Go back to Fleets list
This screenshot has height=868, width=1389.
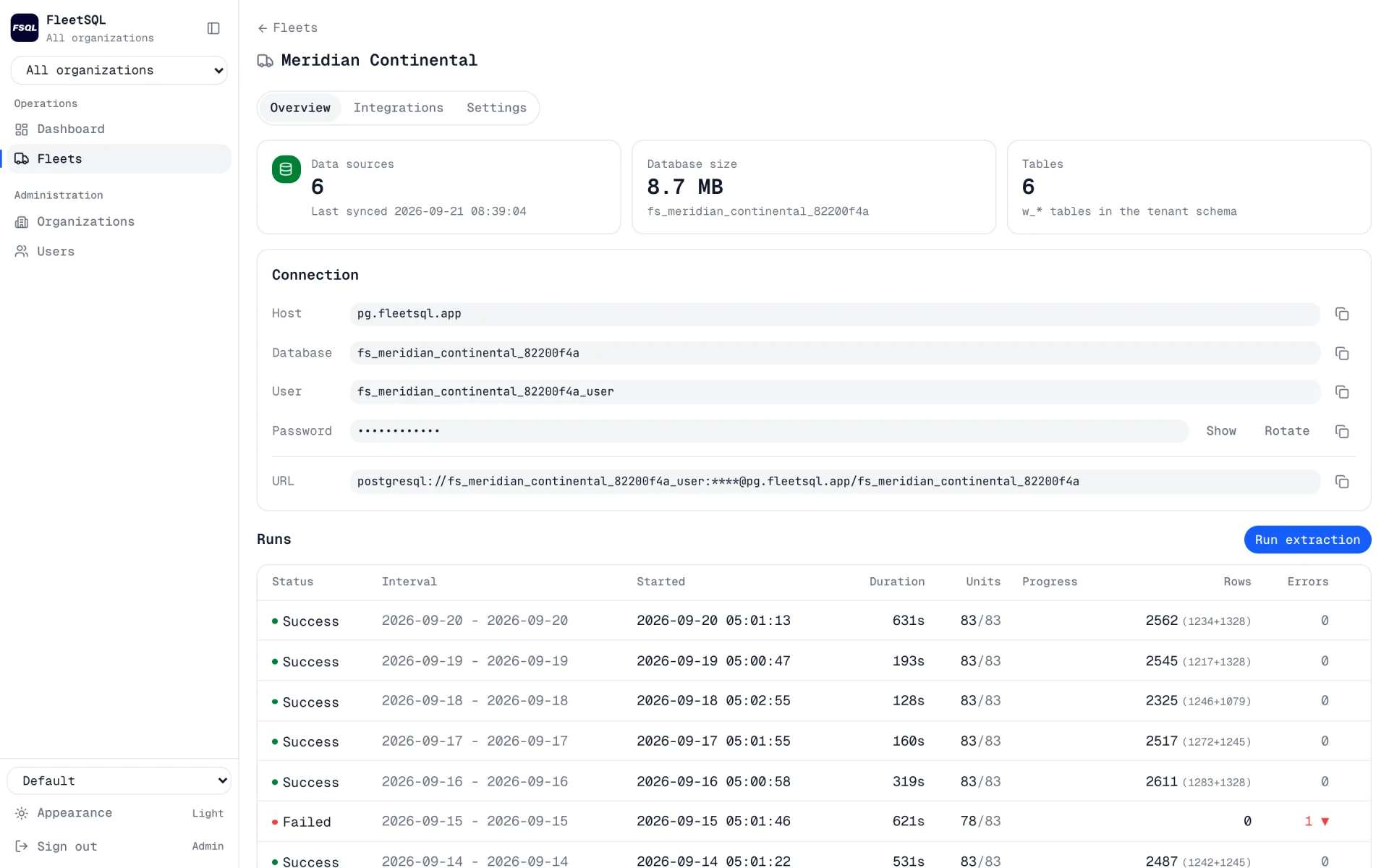pos(288,28)
